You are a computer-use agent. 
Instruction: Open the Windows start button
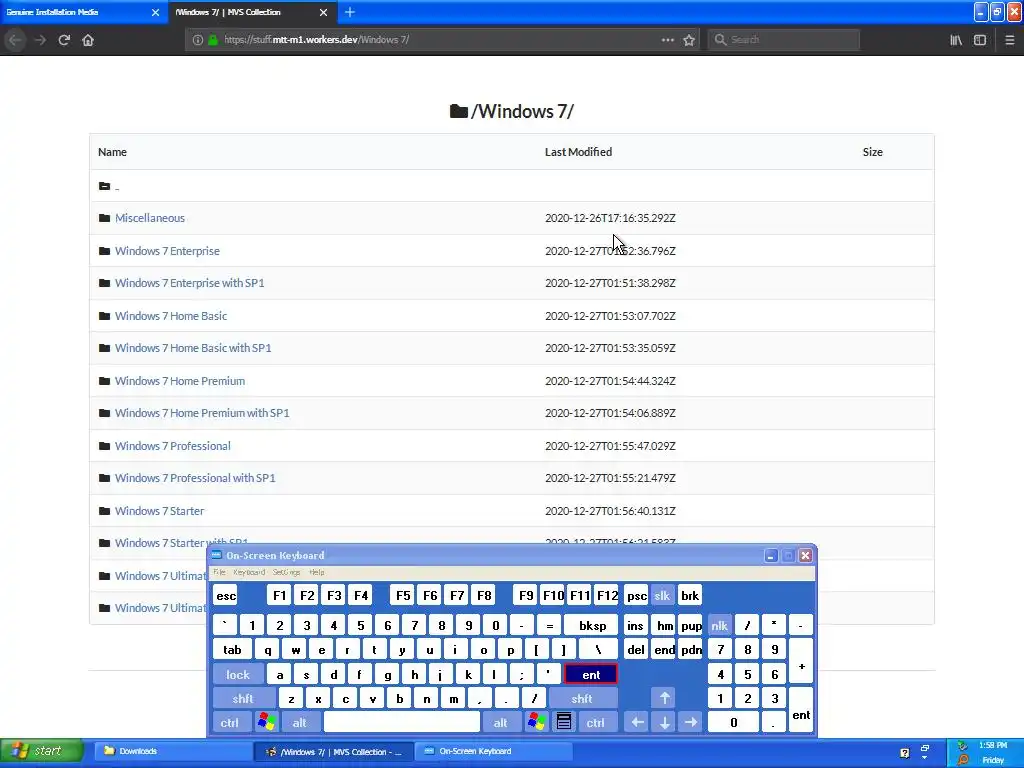42,752
